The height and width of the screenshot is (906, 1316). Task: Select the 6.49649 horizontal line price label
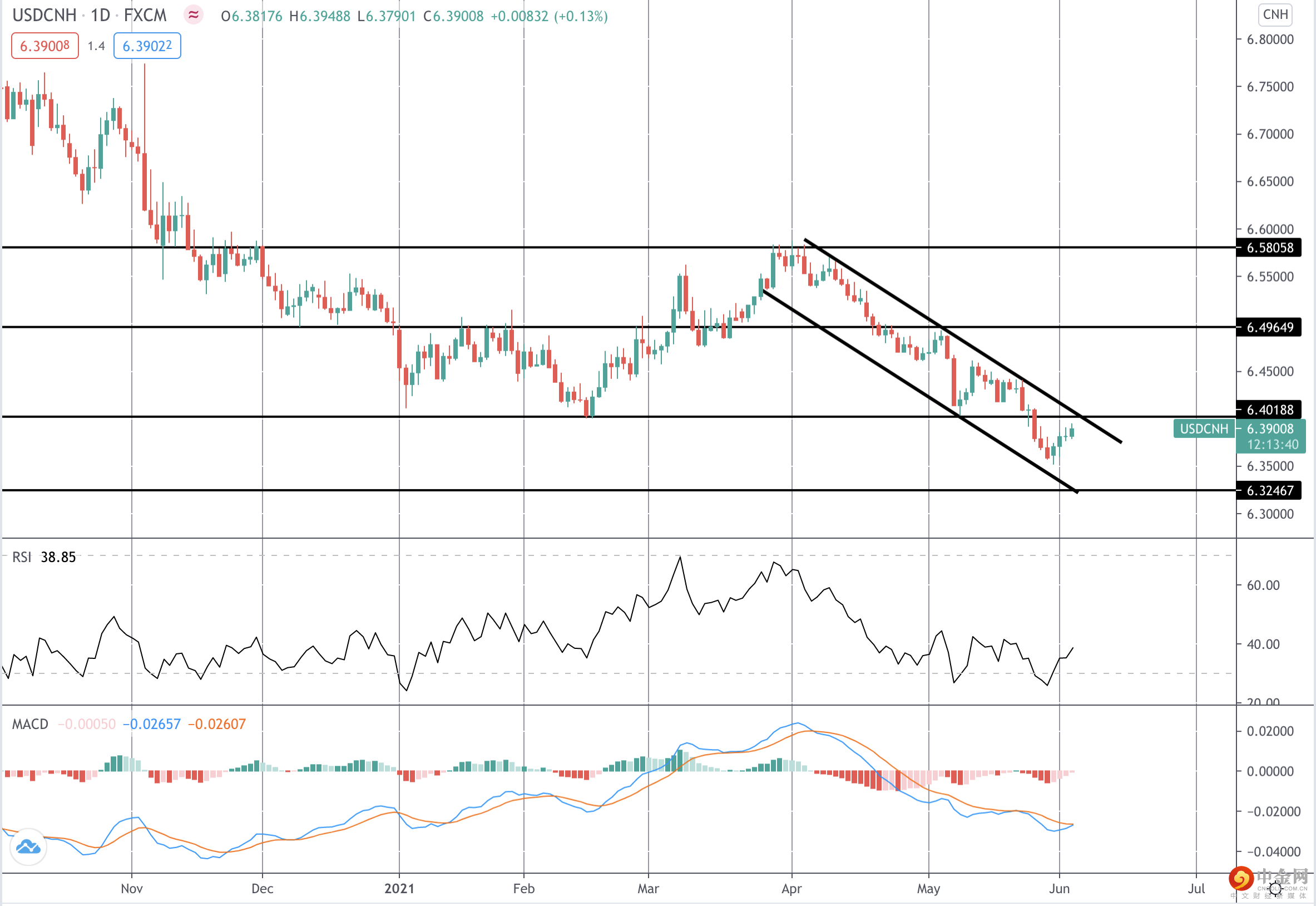(1269, 328)
